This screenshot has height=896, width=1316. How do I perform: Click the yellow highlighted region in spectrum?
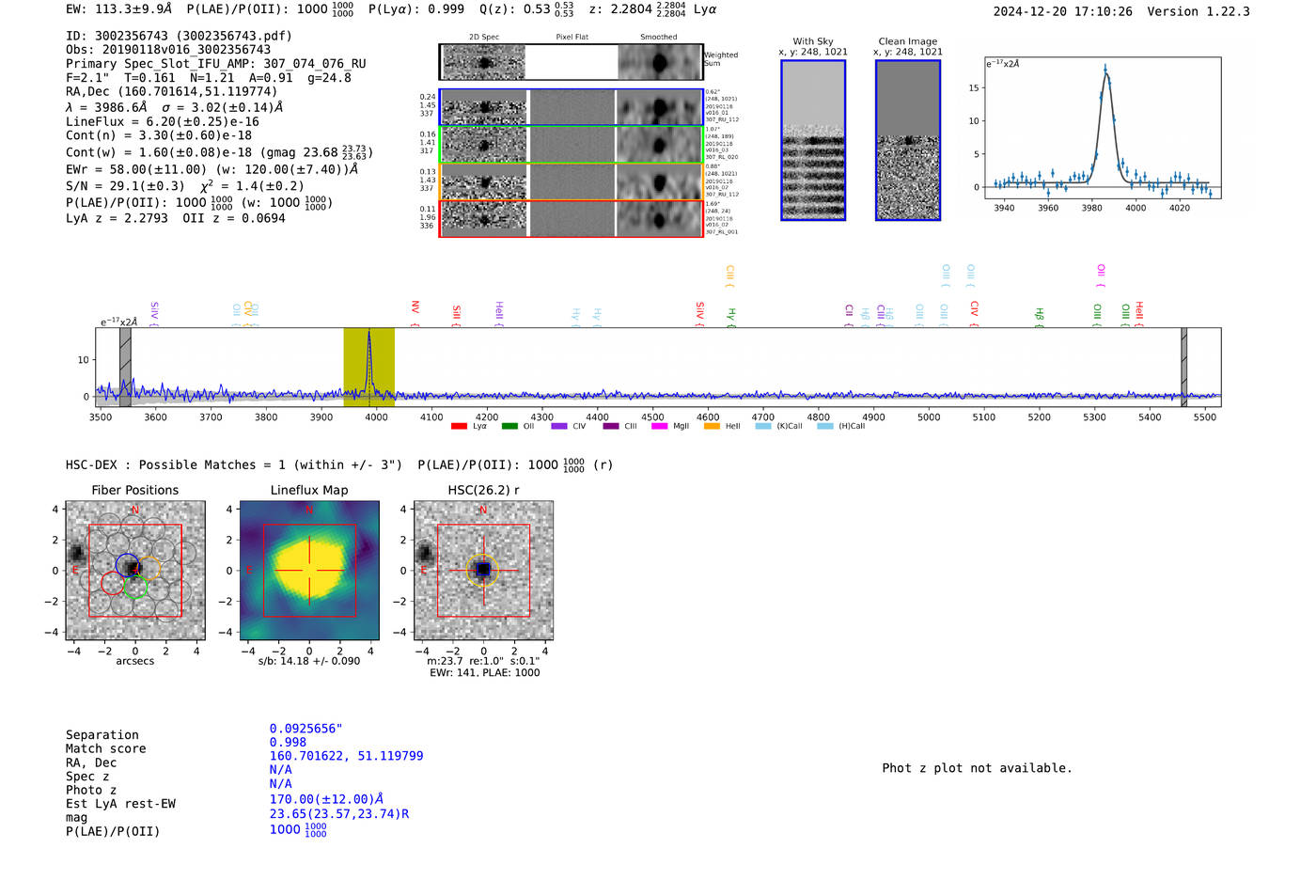(x=368, y=367)
